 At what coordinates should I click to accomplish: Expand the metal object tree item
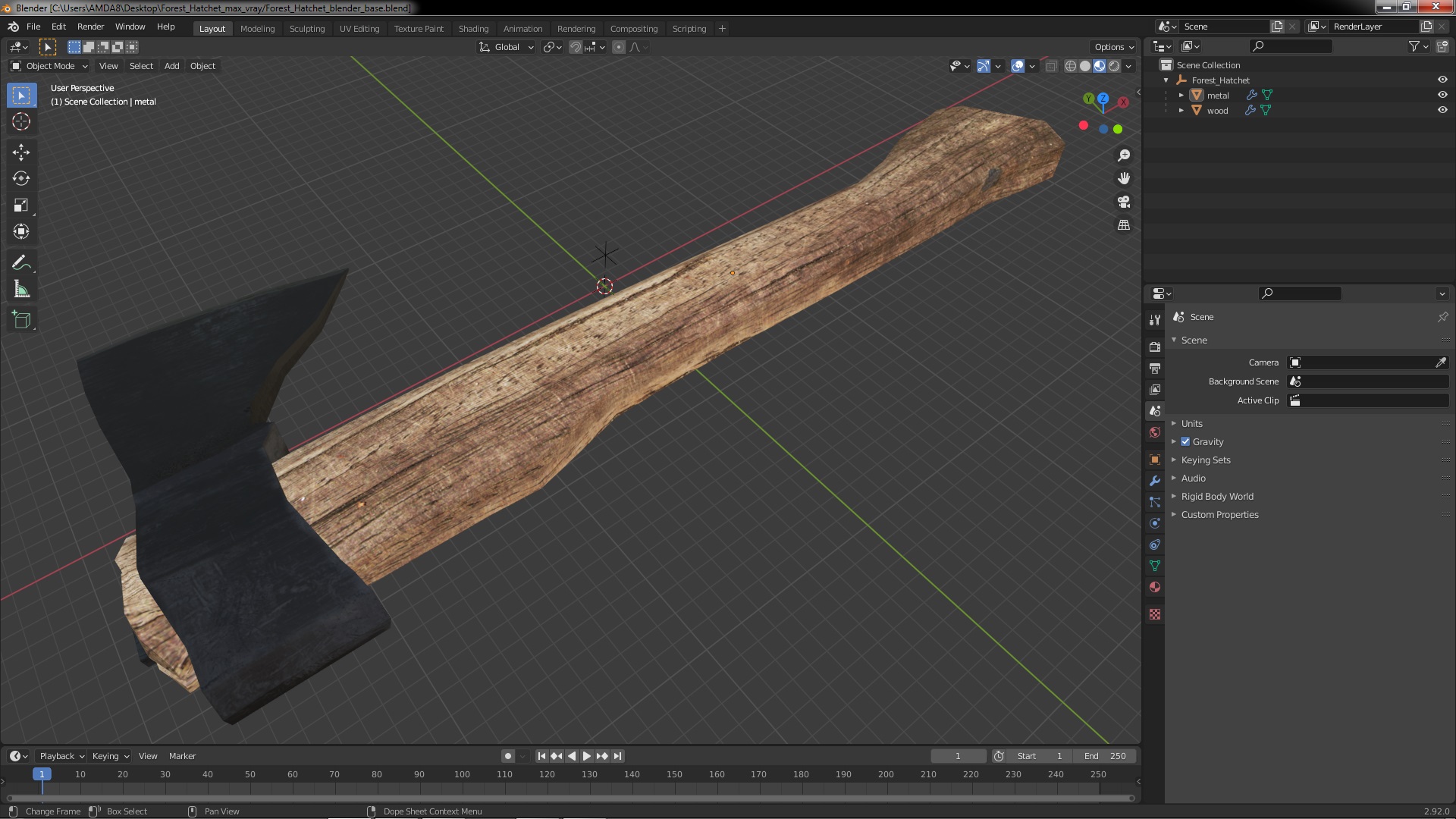(x=1181, y=95)
